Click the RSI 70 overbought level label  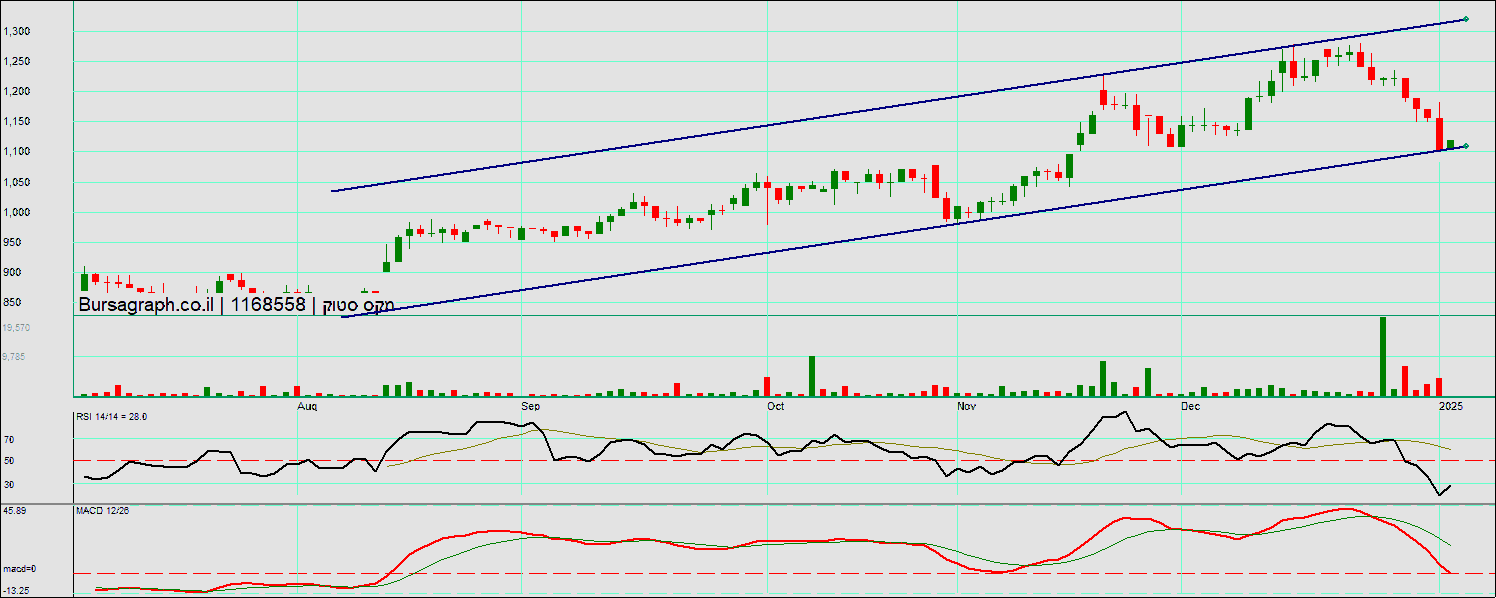pyautogui.click(x=9, y=440)
